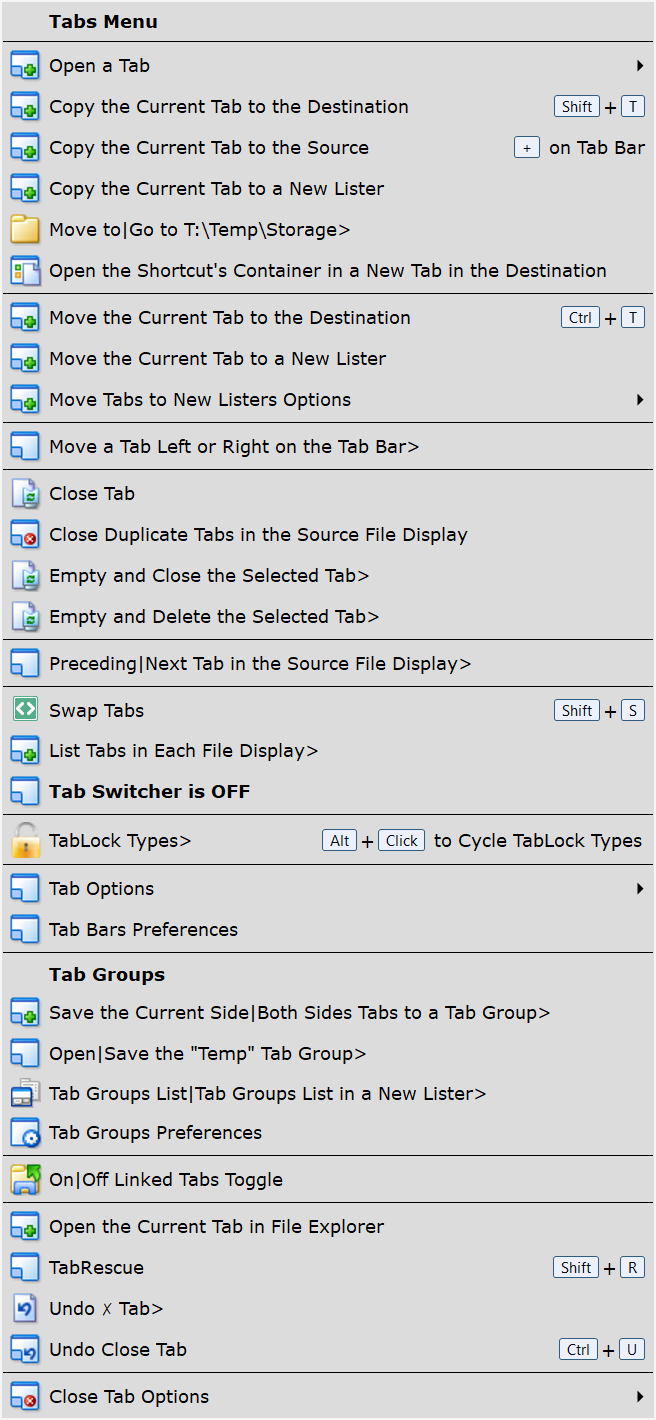656x1420 pixels.
Task: Click the Linked Tabs Toggle icon
Action: tap(24, 1180)
